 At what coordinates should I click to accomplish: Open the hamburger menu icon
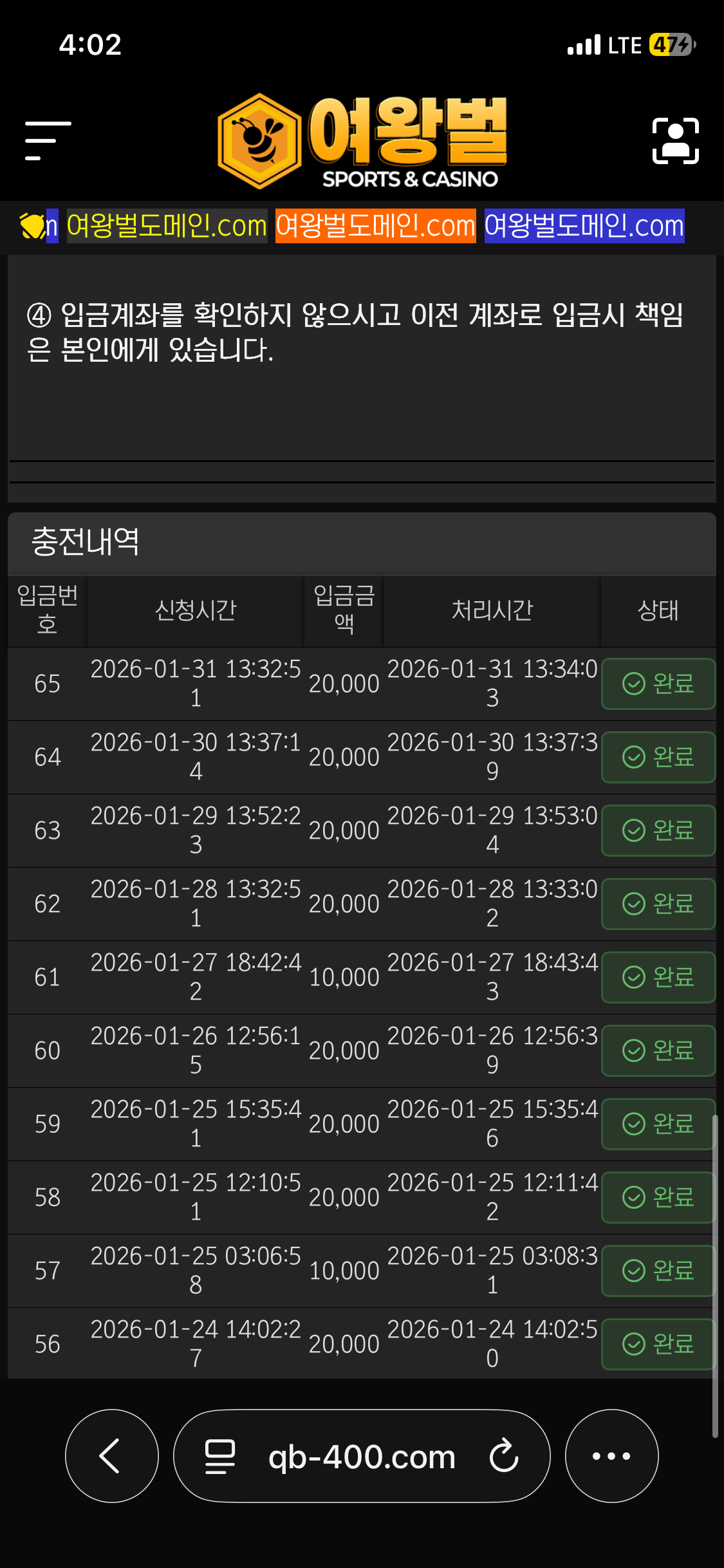click(x=48, y=140)
